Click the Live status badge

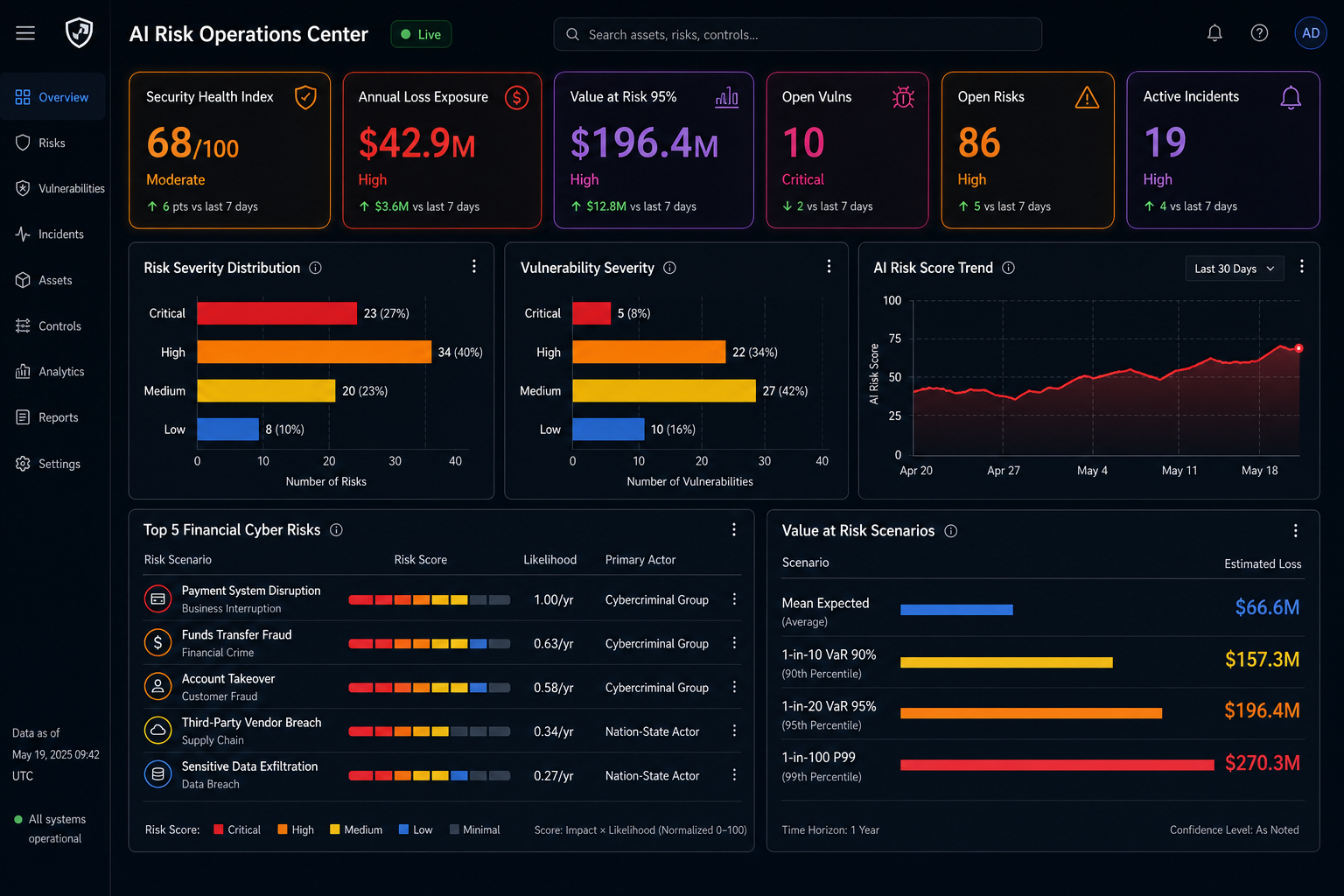pyautogui.click(x=421, y=34)
